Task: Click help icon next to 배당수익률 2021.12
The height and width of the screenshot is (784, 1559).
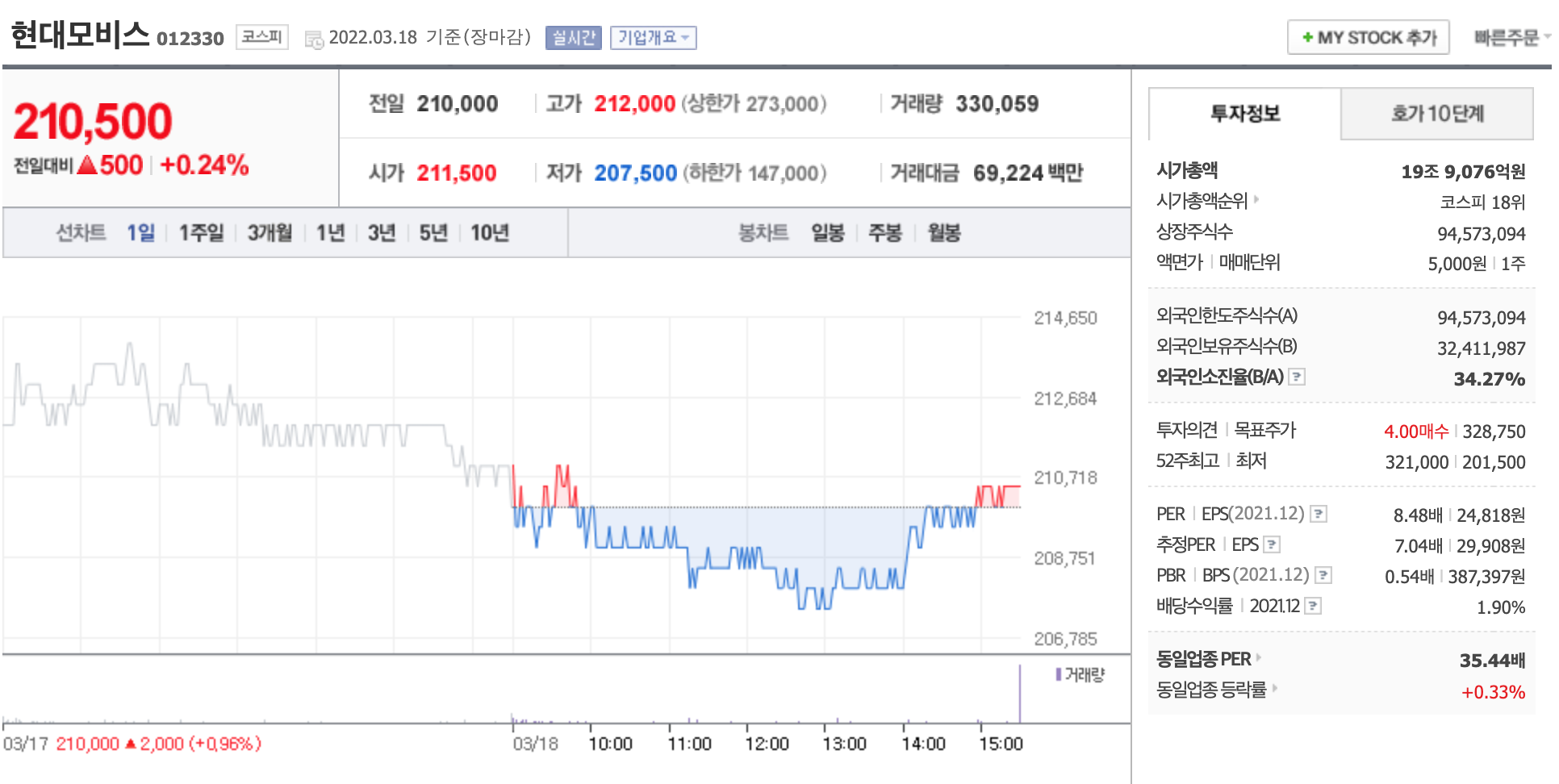Action: (1313, 606)
